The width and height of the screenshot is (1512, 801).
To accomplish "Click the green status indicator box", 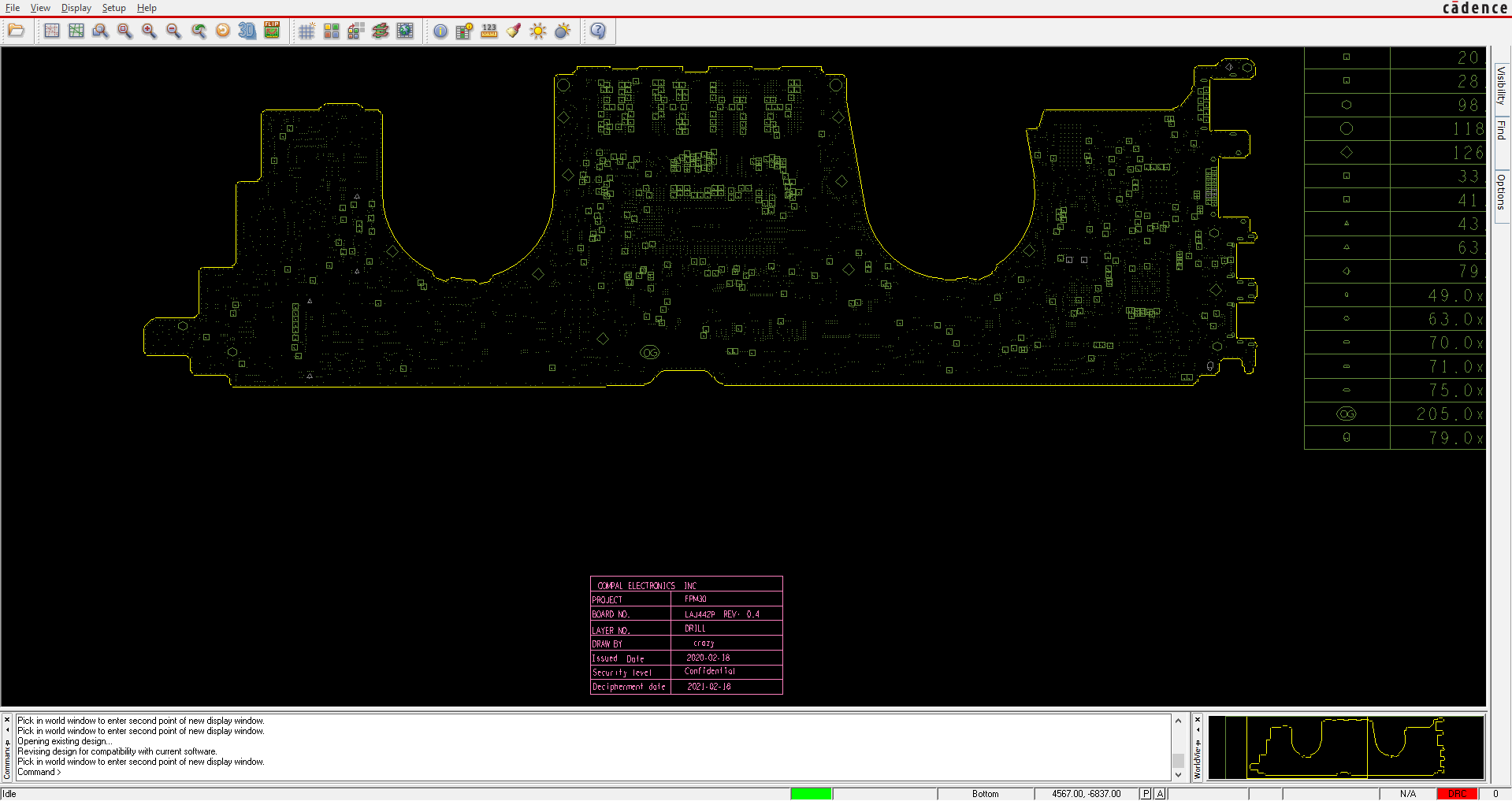I will 811,794.
